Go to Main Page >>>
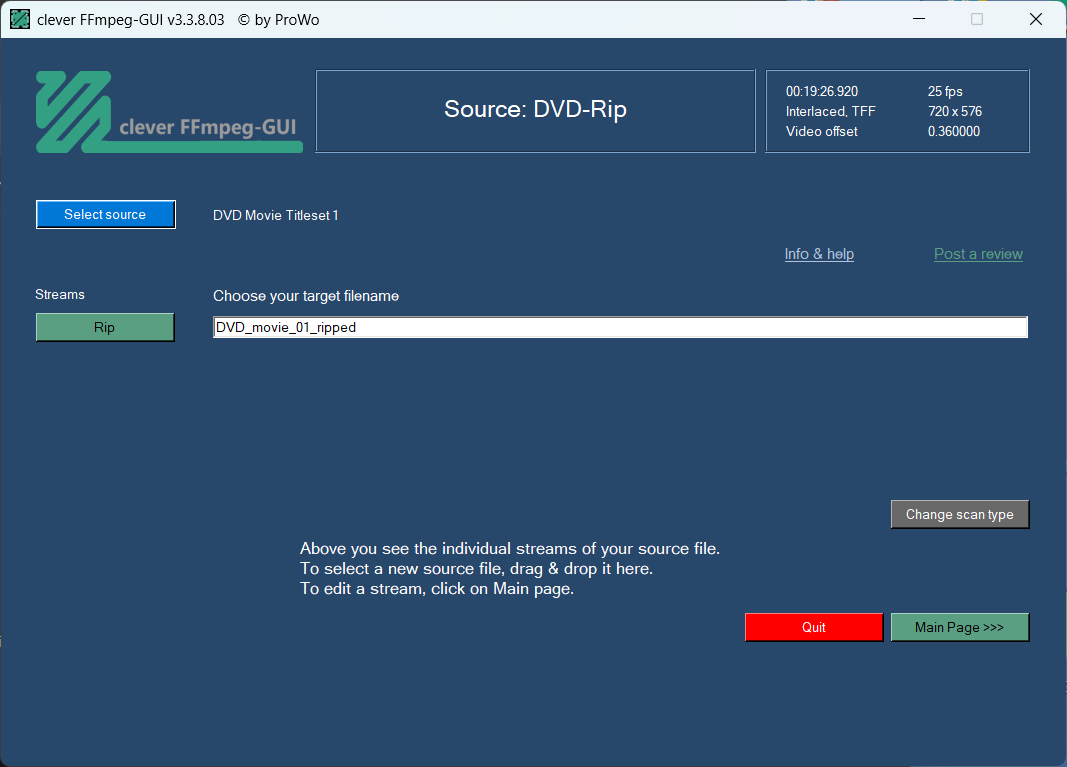Viewport: 1067px width, 767px height. [959, 627]
